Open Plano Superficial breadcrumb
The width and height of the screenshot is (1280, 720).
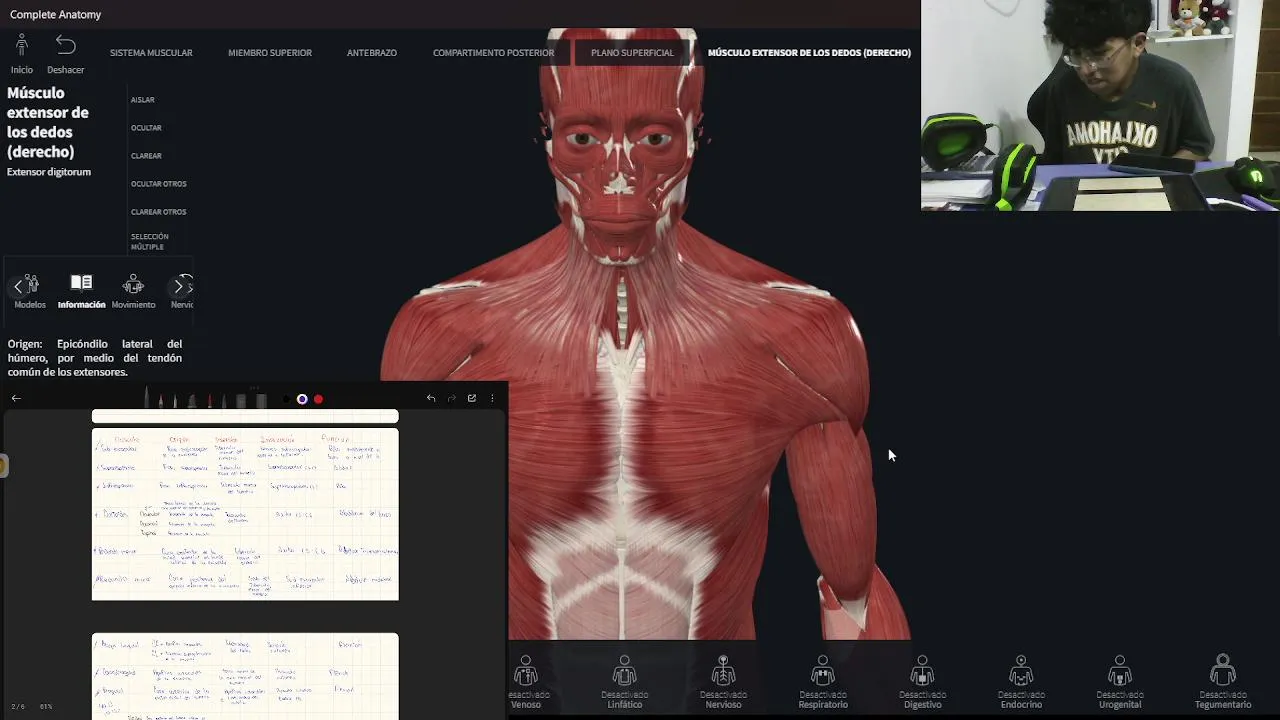[x=632, y=53]
